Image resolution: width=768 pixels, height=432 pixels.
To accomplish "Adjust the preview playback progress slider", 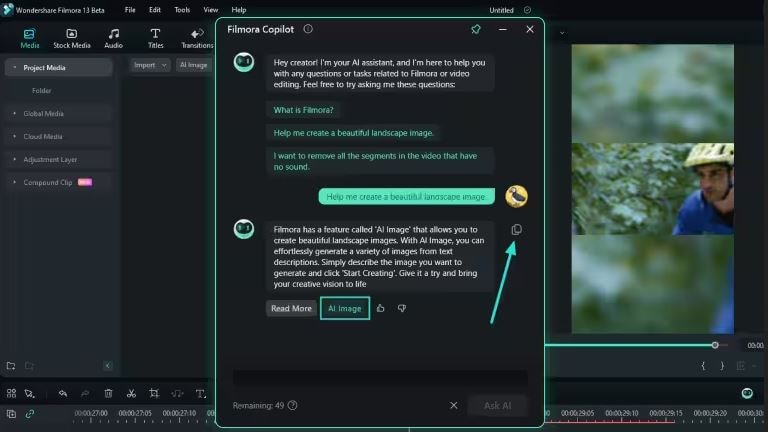I will (715, 345).
